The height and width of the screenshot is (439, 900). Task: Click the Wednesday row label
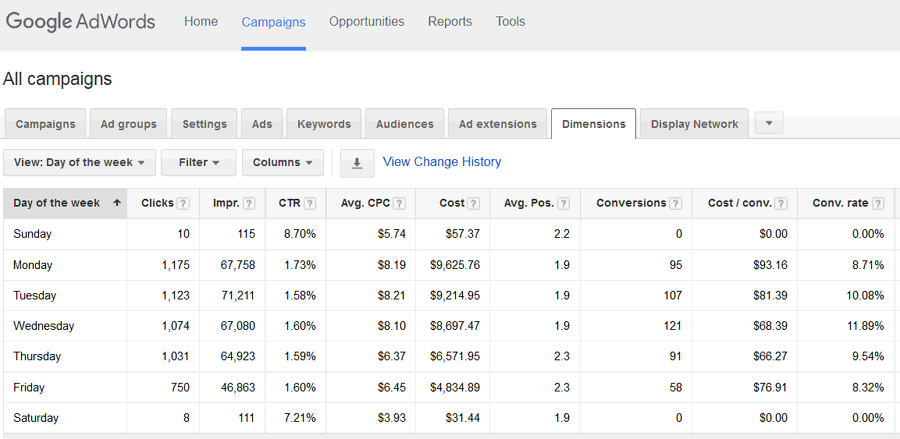pos(44,326)
